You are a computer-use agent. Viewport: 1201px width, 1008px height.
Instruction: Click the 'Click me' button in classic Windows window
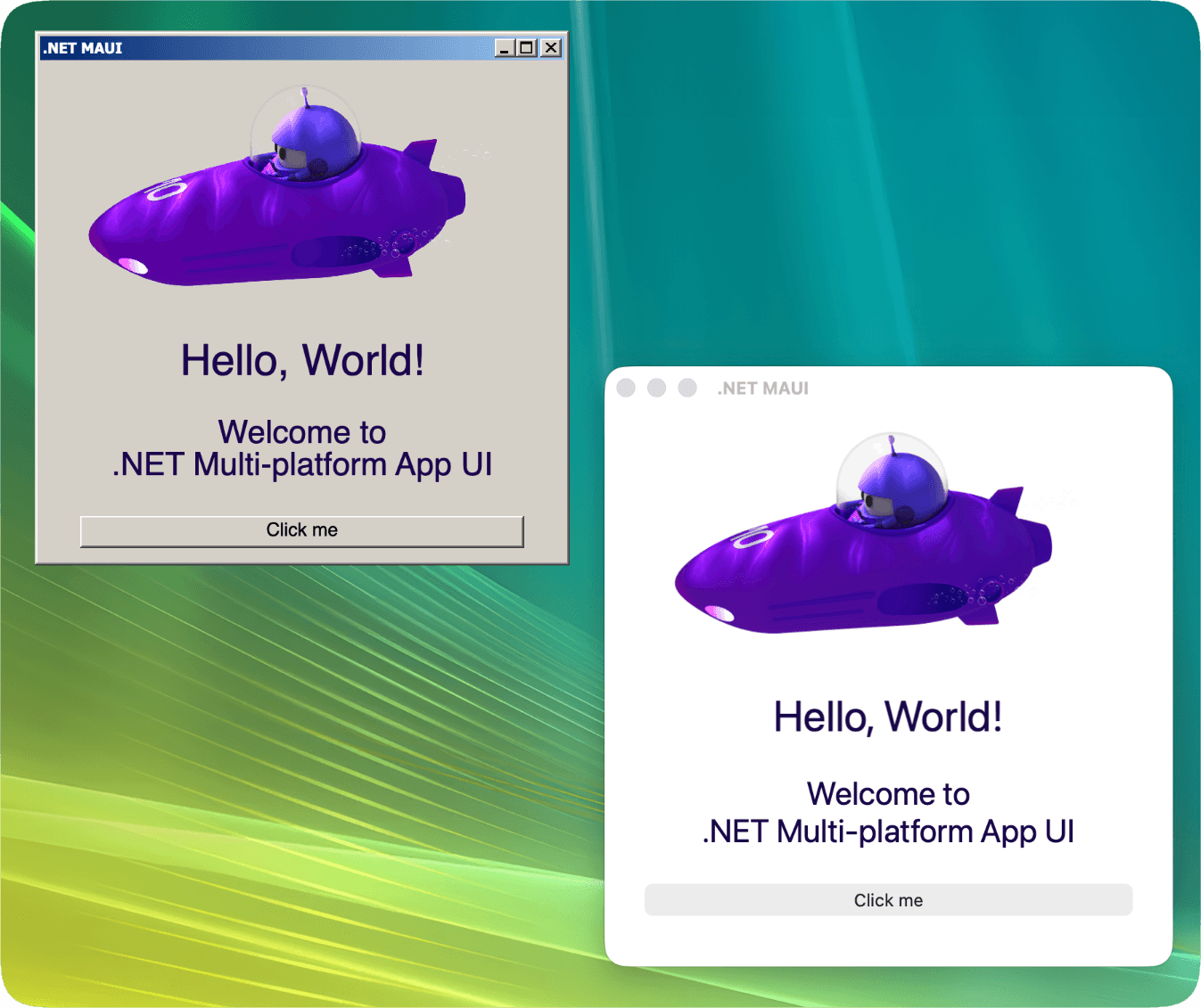pyautogui.click(x=302, y=531)
